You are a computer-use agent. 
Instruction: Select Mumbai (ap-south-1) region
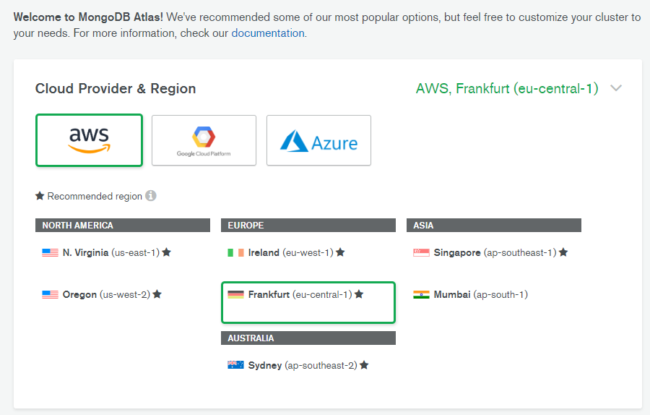click(x=471, y=294)
